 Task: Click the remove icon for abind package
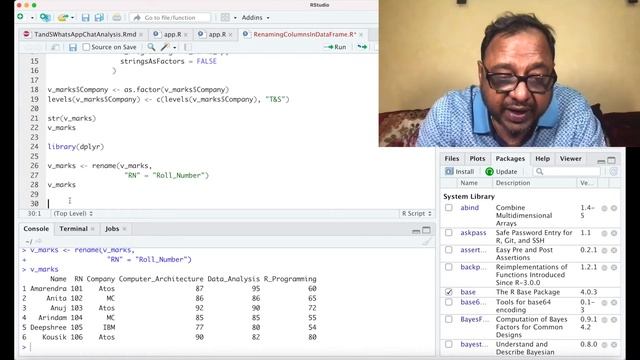[614, 208]
